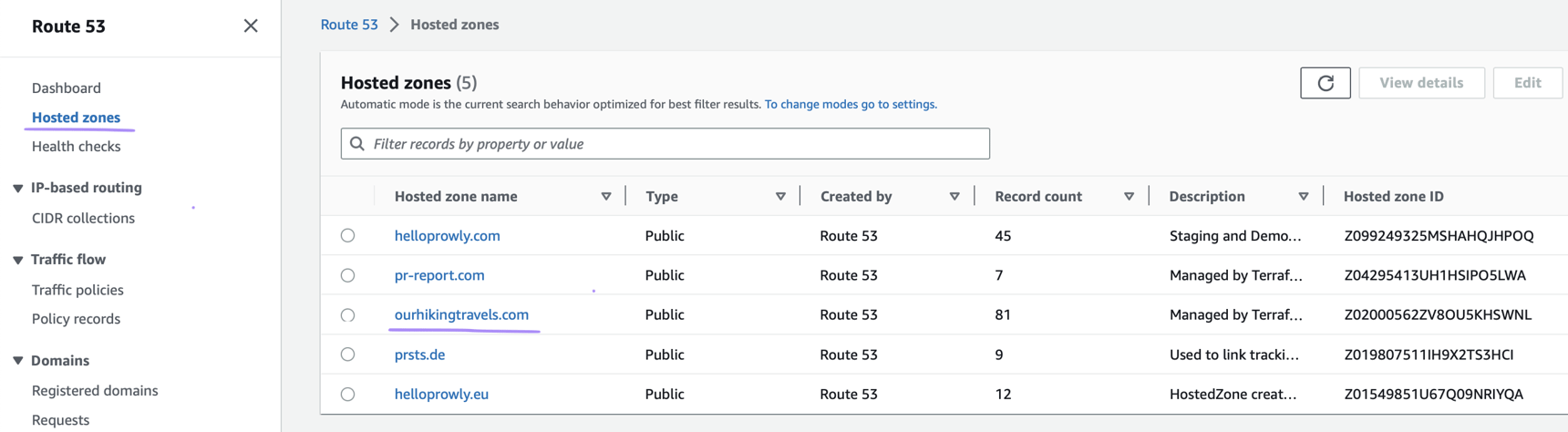The width and height of the screenshot is (1568, 432).
Task: Click the sort icon for Record count column
Action: pyautogui.click(x=1129, y=197)
